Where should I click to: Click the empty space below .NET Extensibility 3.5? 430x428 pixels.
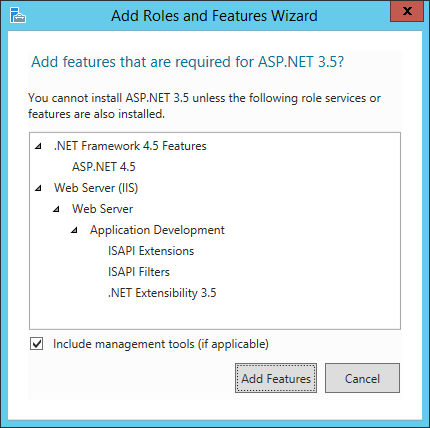point(215,315)
